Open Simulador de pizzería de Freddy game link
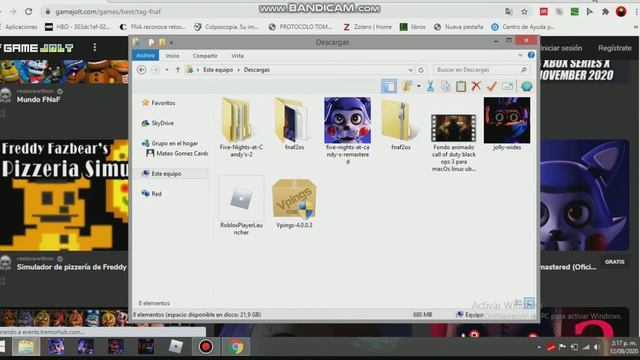Image resolution: width=640 pixels, height=360 pixels. [x=71, y=267]
